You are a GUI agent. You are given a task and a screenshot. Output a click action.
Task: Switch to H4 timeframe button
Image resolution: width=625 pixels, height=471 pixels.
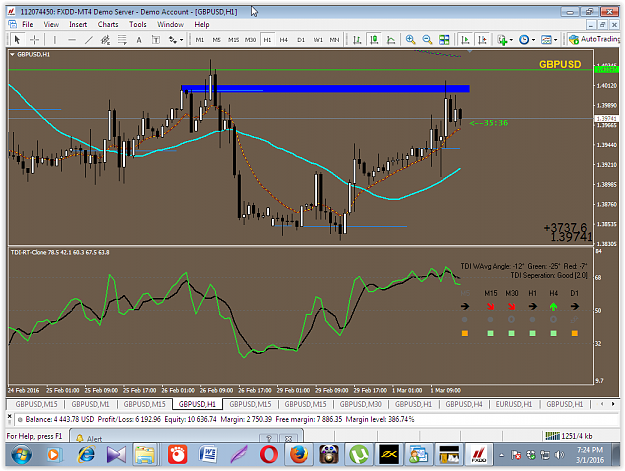click(x=283, y=39)
